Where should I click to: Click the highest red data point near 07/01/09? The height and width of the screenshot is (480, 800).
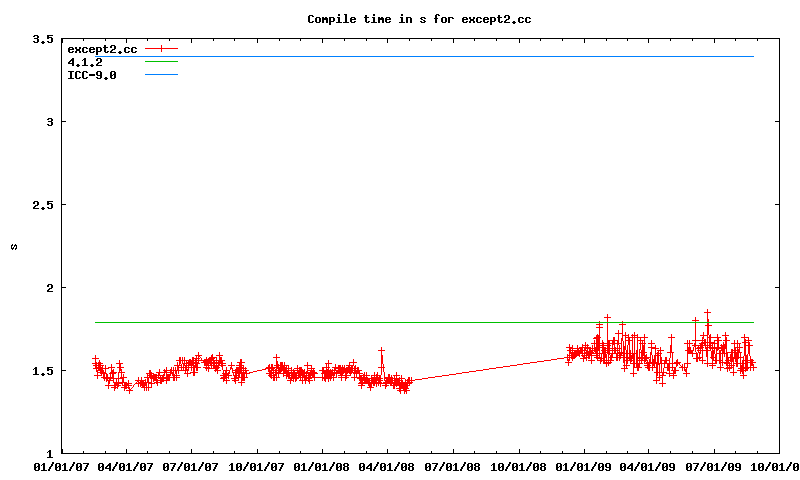click(x=707, y=313)
